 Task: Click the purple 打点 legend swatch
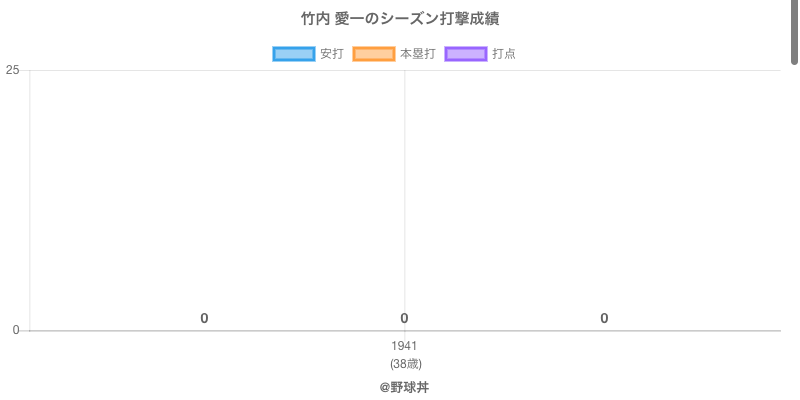click(465, 54)
